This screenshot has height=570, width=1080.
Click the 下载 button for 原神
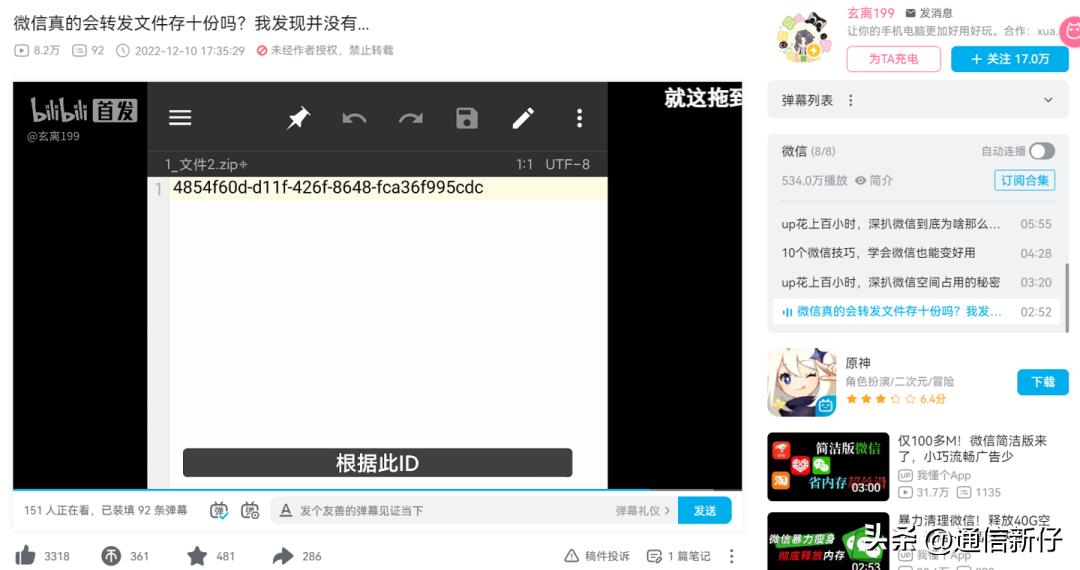pos(1043,382)
